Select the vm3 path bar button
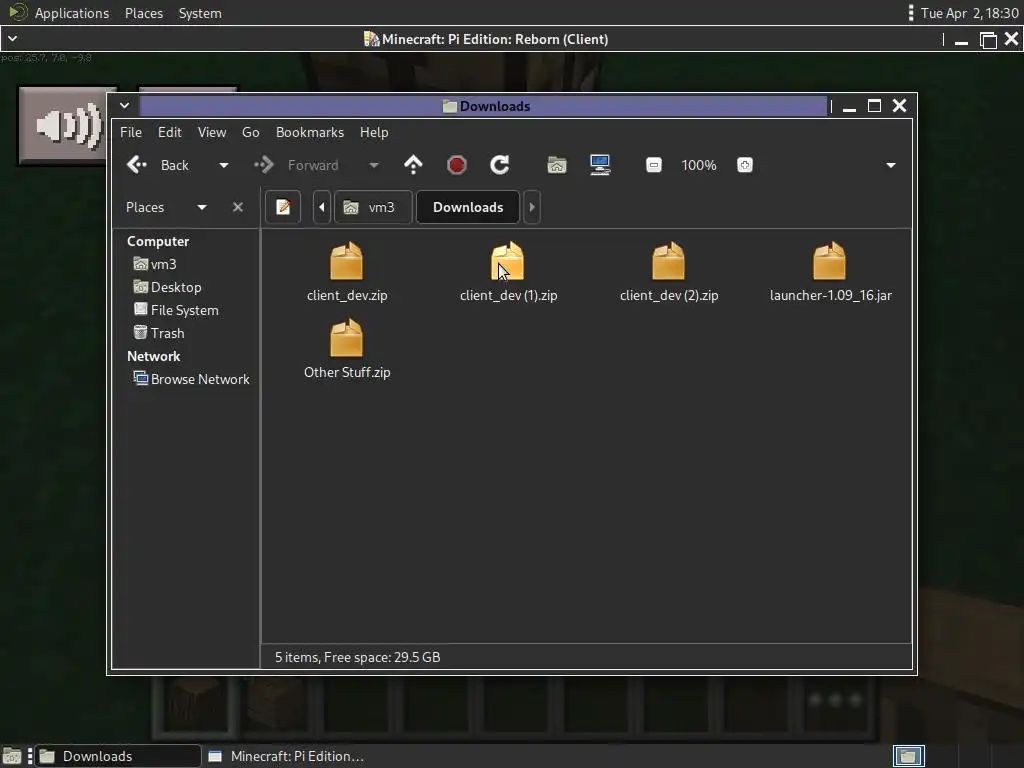Image resolution: width=1024 pixels, height=768 pixels. (x=373, y=207)
